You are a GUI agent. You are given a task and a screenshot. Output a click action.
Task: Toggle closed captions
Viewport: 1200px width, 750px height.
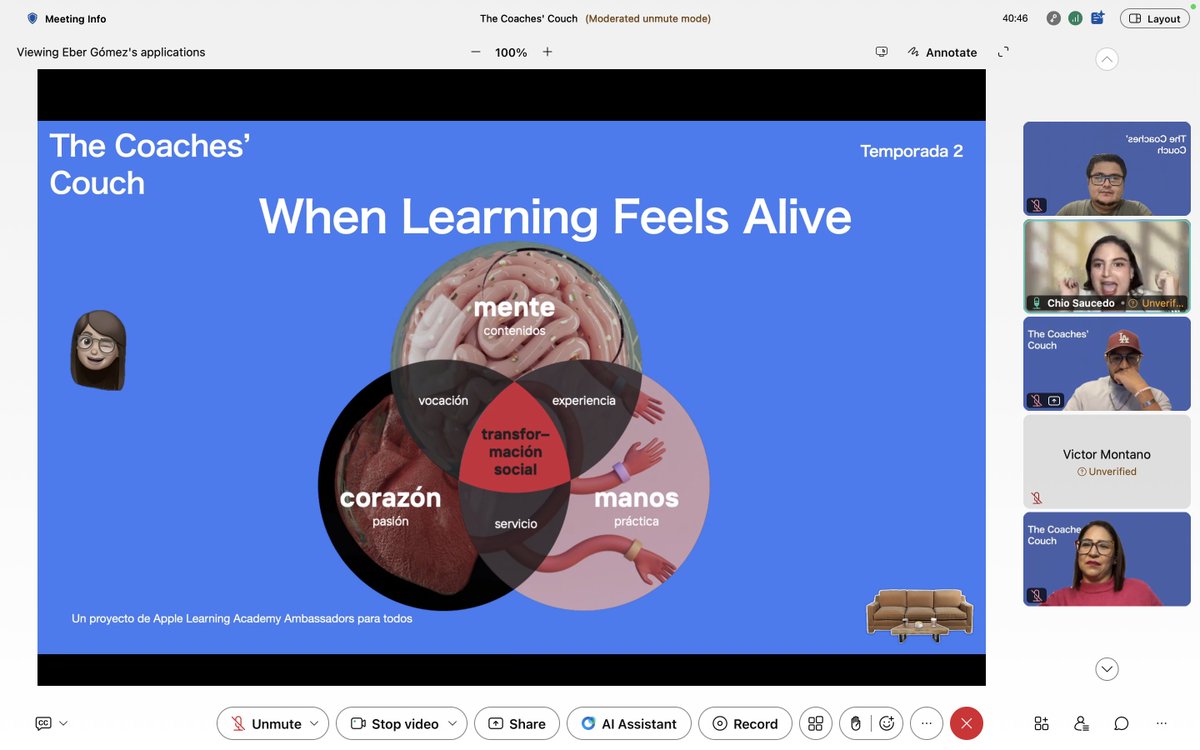click(43, 723)
